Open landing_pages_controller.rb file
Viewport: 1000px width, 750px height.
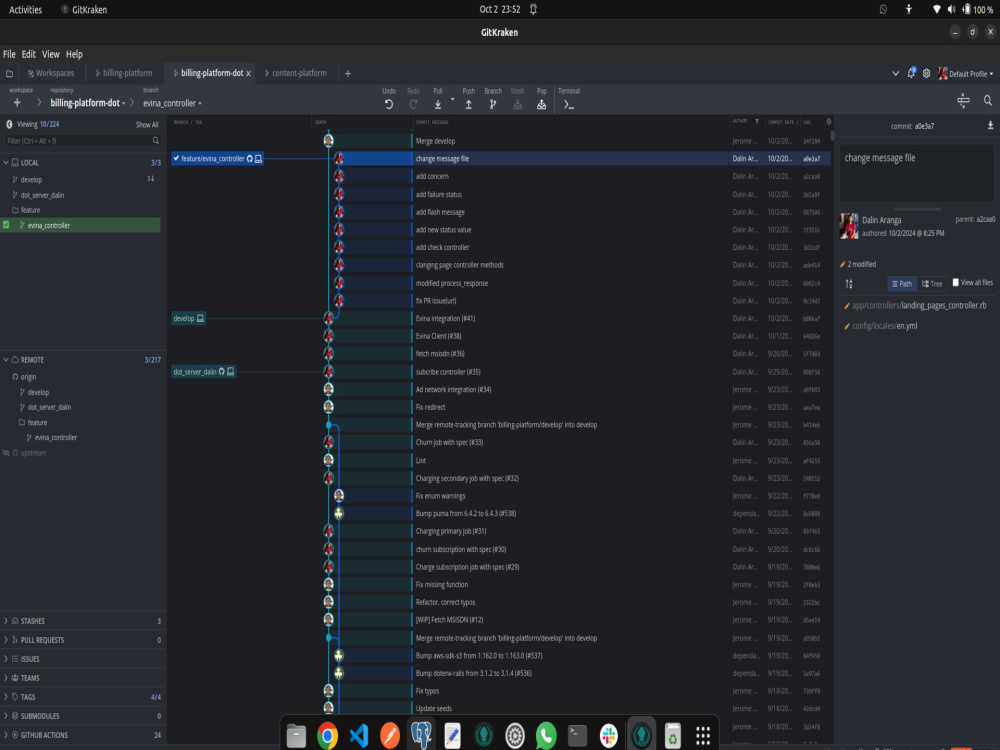[919, 305]
